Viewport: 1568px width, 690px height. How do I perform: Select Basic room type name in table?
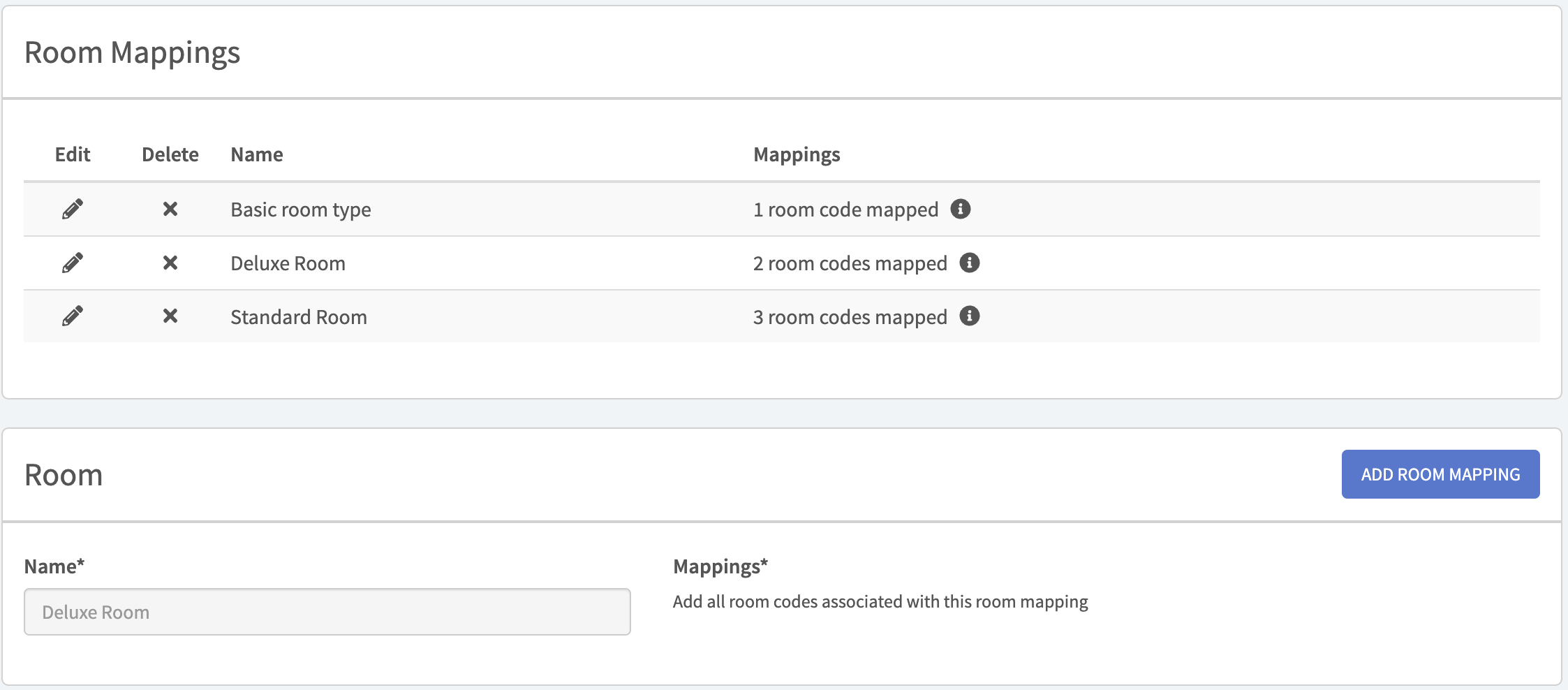pos(301,210)
